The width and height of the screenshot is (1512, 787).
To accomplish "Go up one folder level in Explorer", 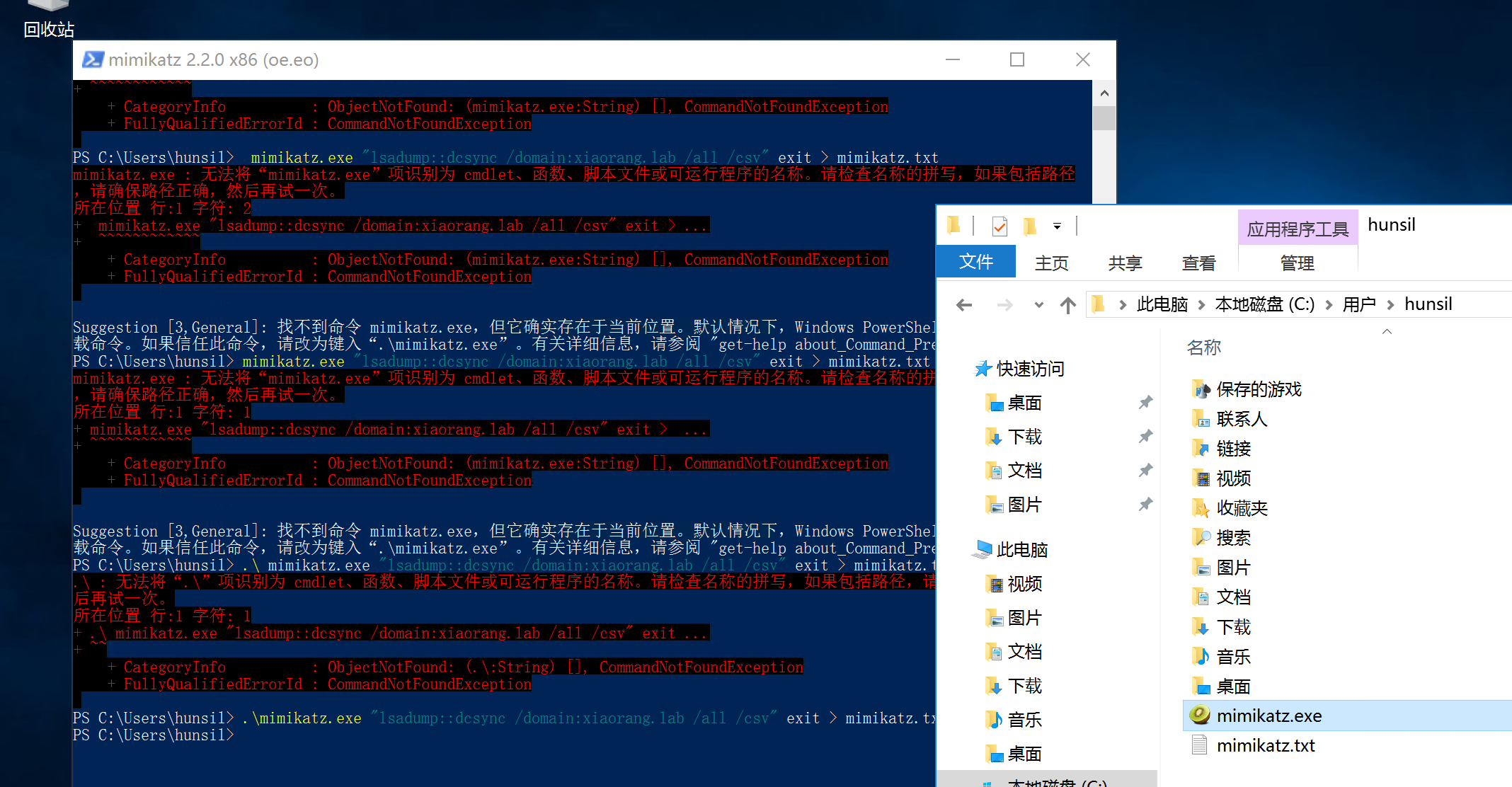I will 1068,305.
